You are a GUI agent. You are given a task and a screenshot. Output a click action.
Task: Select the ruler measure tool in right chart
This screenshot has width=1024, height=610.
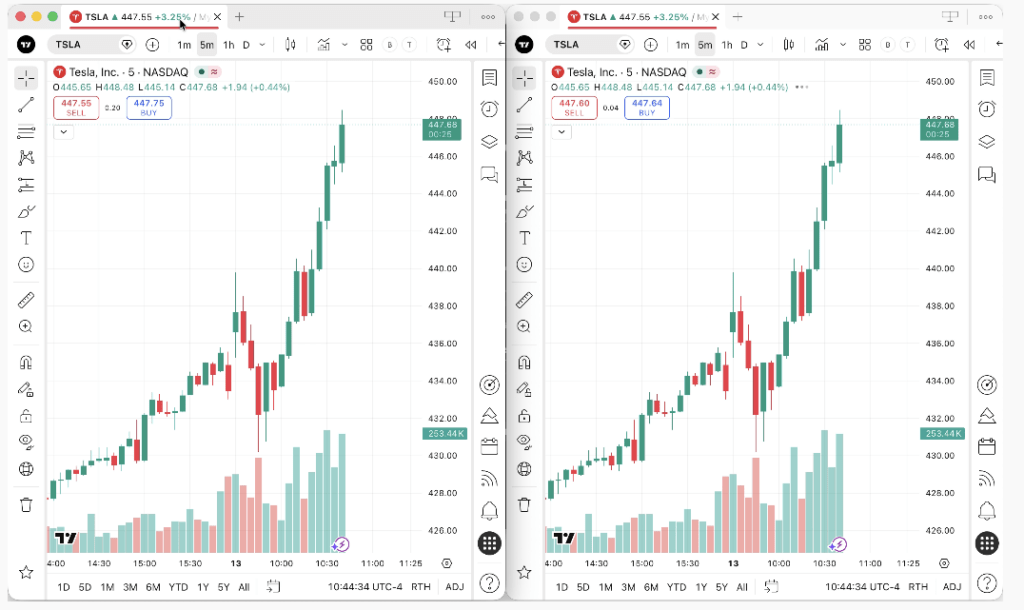(x=524, y=300)
